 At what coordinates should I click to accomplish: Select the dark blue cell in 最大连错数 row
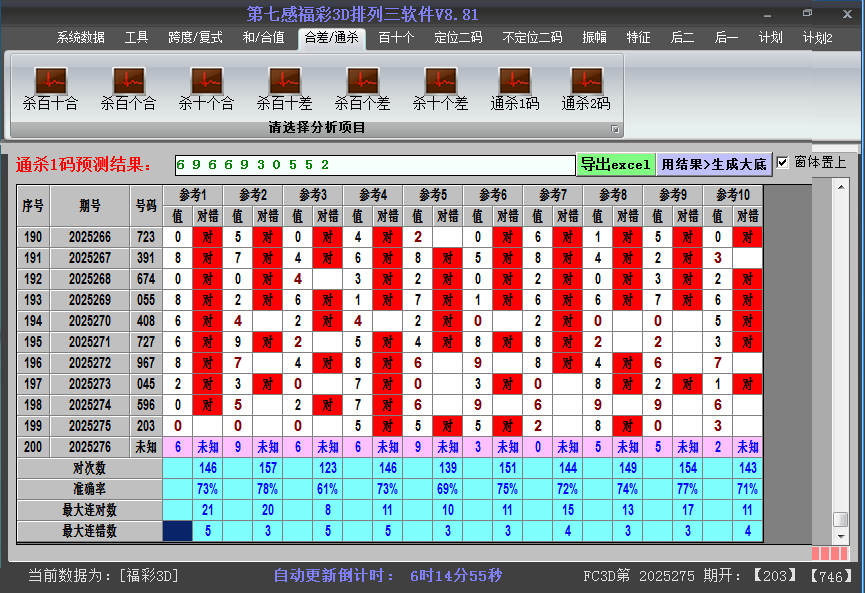pos(178,531)
